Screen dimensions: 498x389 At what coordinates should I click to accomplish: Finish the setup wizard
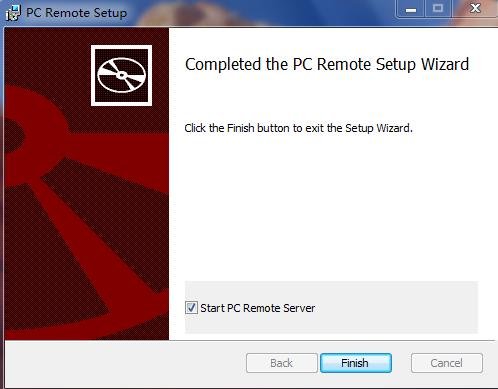[356, 363]
